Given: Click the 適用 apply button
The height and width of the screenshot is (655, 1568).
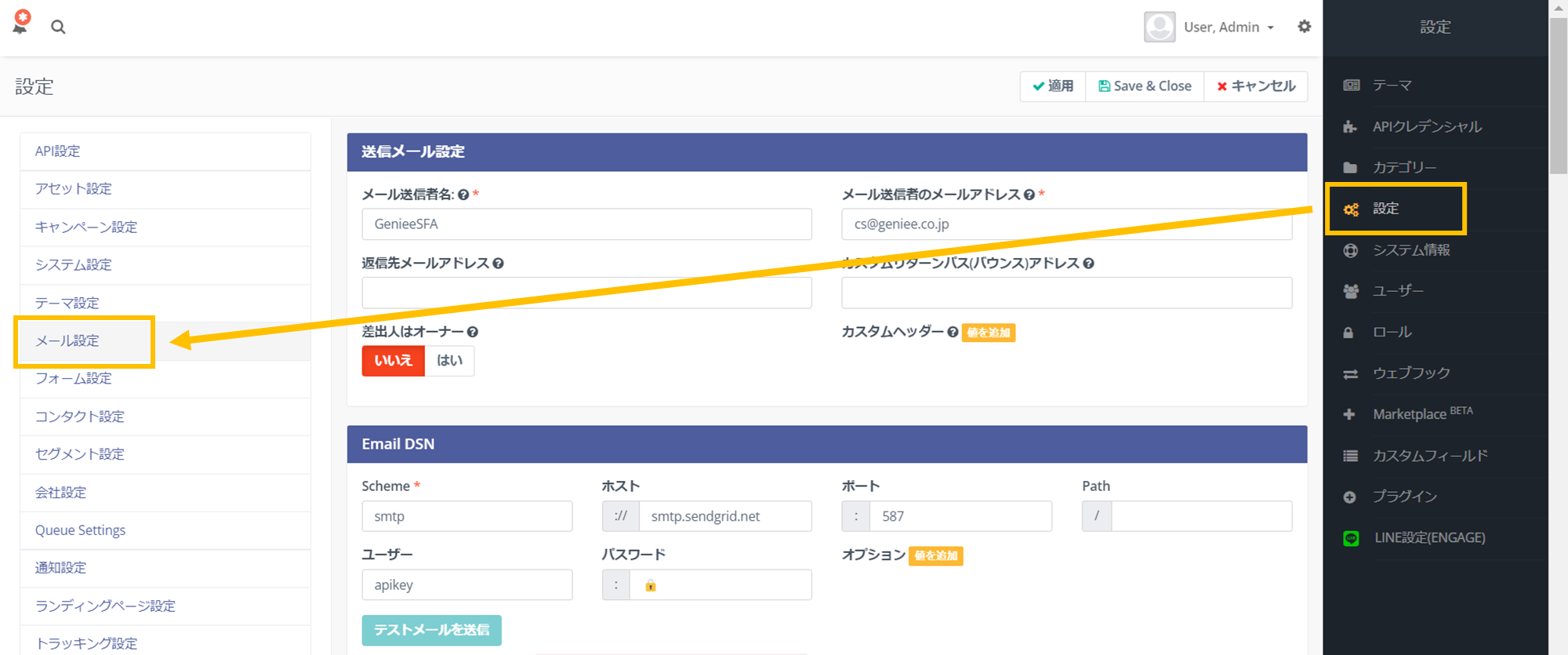Looking at the screenshot, I should 1053,86.
